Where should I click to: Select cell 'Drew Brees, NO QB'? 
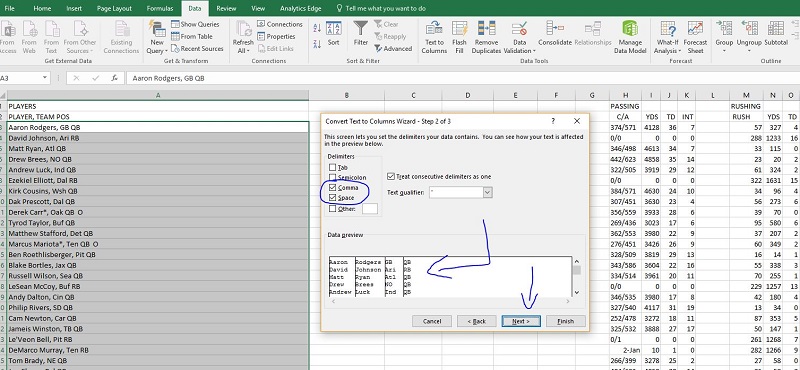tap(158, 159)
